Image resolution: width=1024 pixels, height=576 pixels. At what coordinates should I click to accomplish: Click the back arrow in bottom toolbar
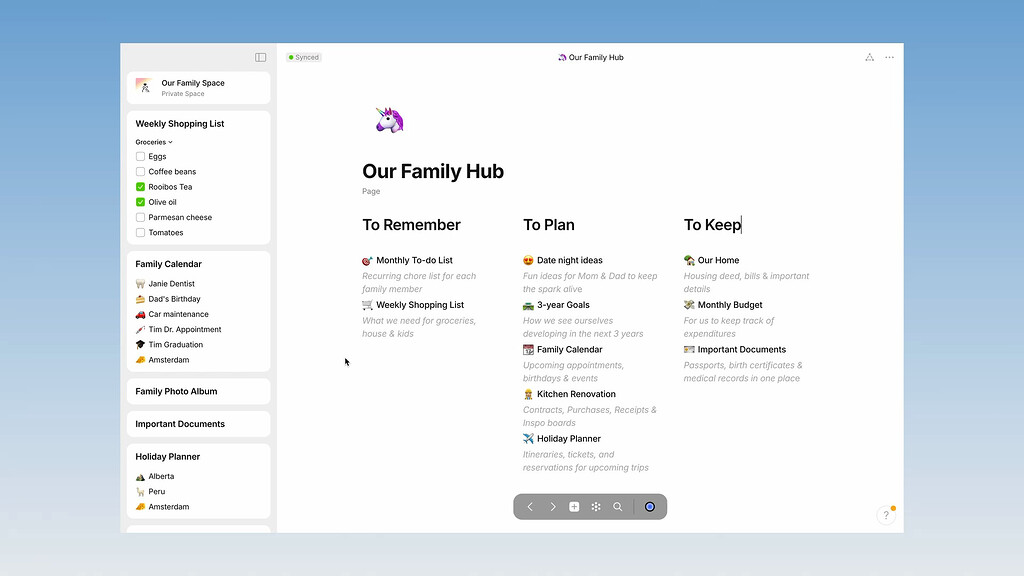click(x=530, y=507)
